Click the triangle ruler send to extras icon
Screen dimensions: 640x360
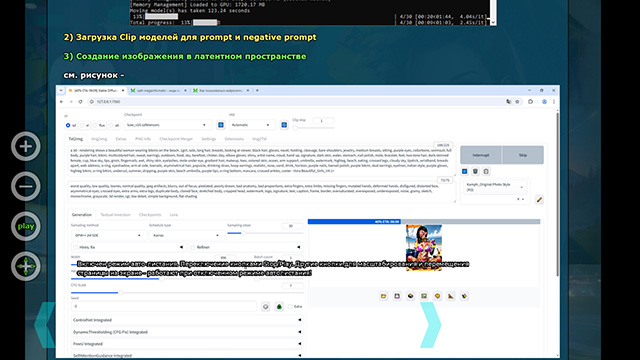click(451, 296)
